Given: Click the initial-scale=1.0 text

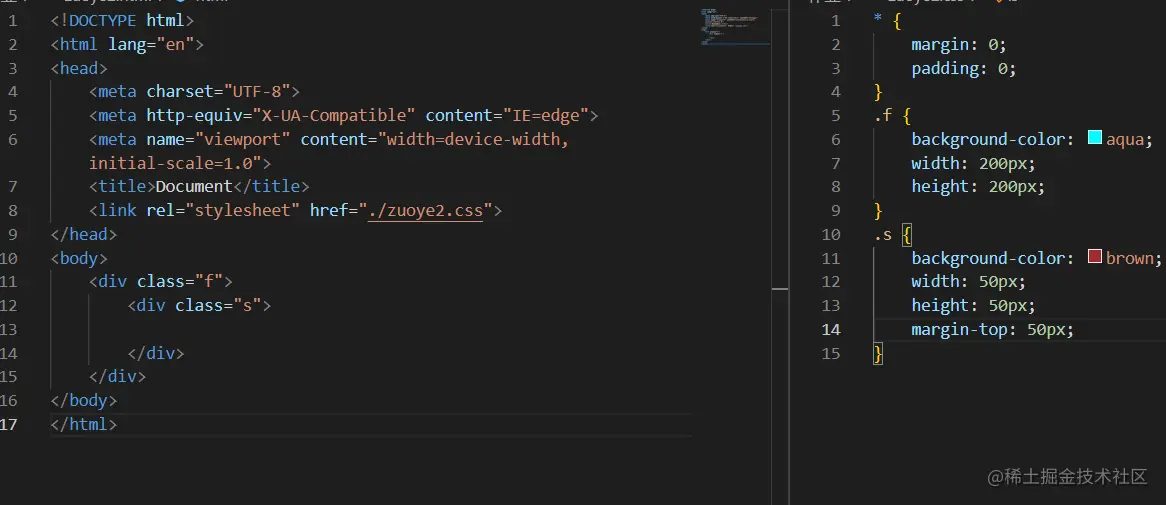Looking at the screenshot, I should tap(170, 163).
